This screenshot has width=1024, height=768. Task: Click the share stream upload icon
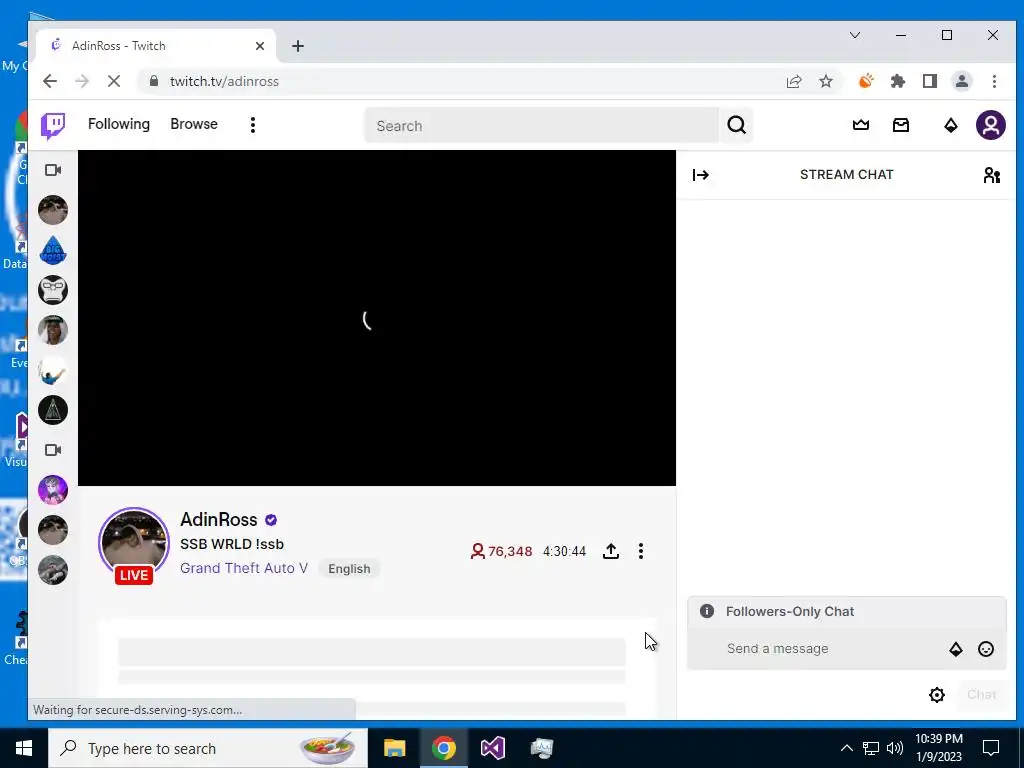point(611,551)
